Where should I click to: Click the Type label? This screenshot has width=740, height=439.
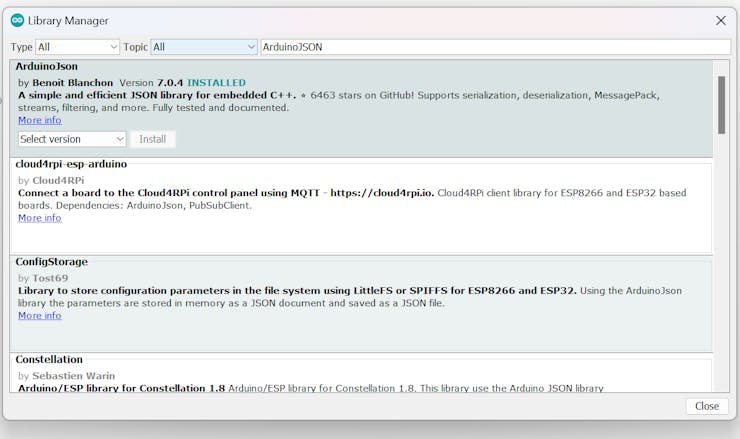point(21,47)
